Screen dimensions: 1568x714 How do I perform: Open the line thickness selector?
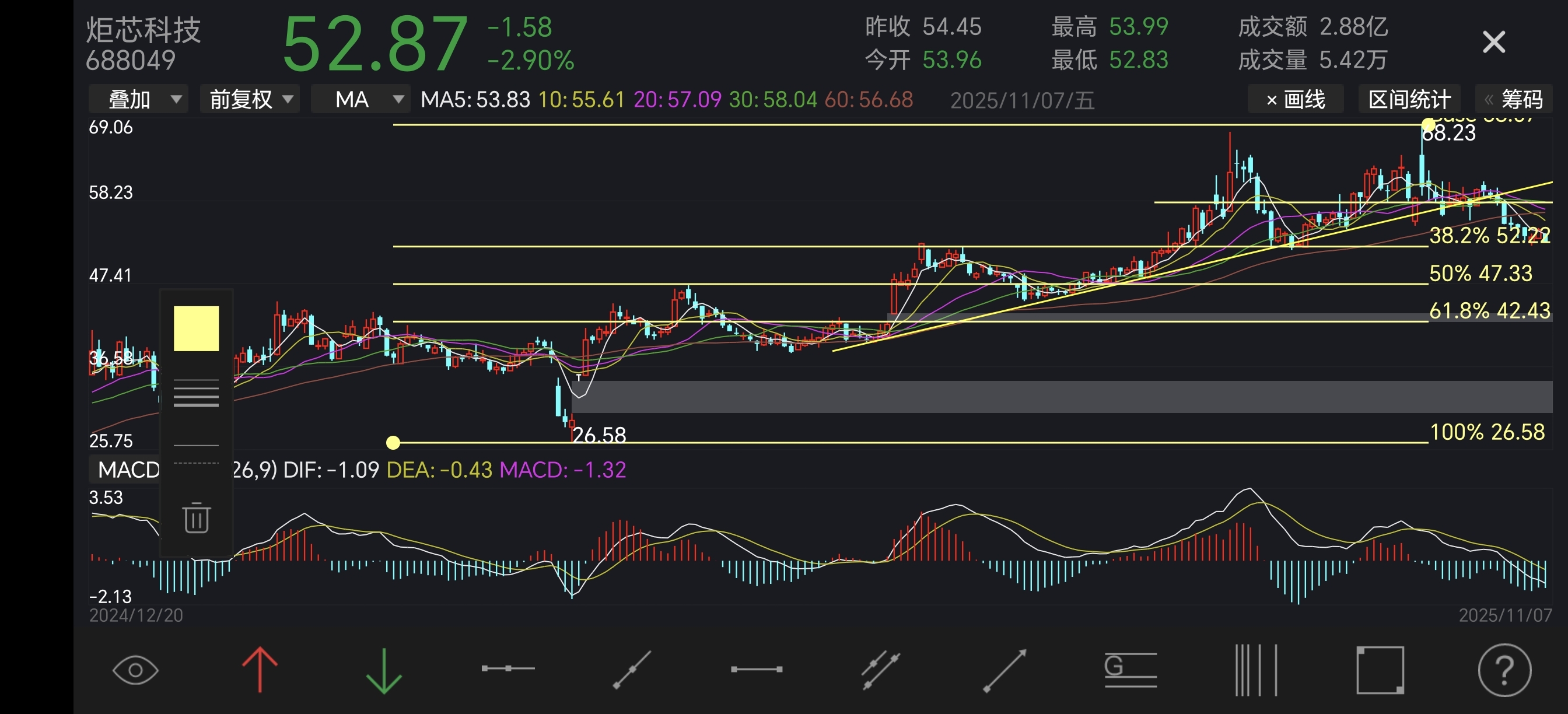coord(196,393)
